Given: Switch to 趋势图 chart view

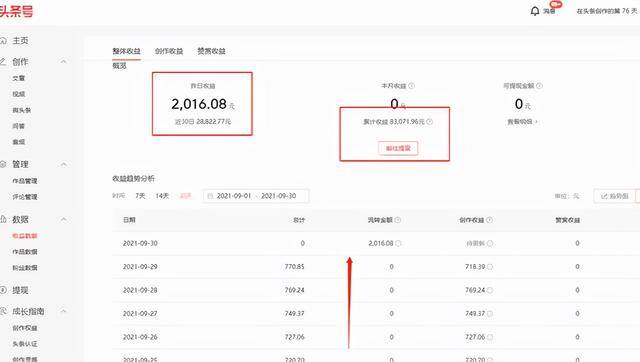Looking at the screenshot, I should [614, 196].
